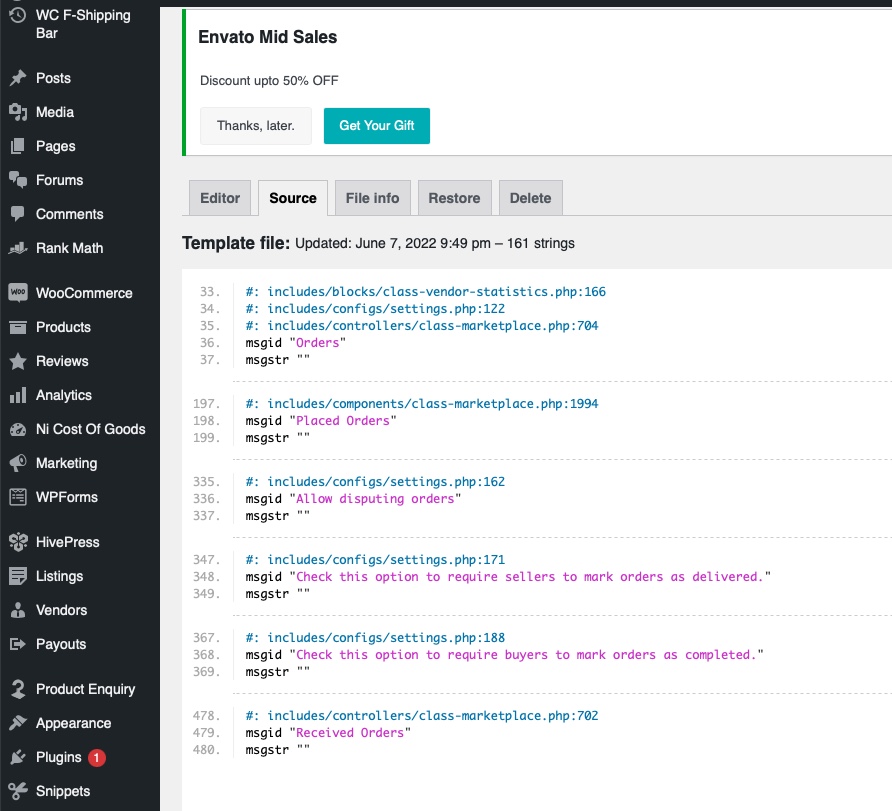
Task: Click the settings.php:171 reference line
Action: click(375, 560)
